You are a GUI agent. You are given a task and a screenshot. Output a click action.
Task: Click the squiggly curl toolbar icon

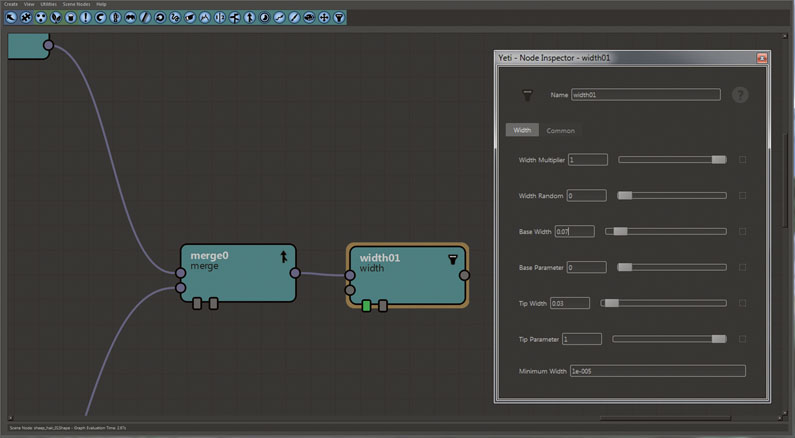[175, 18]
